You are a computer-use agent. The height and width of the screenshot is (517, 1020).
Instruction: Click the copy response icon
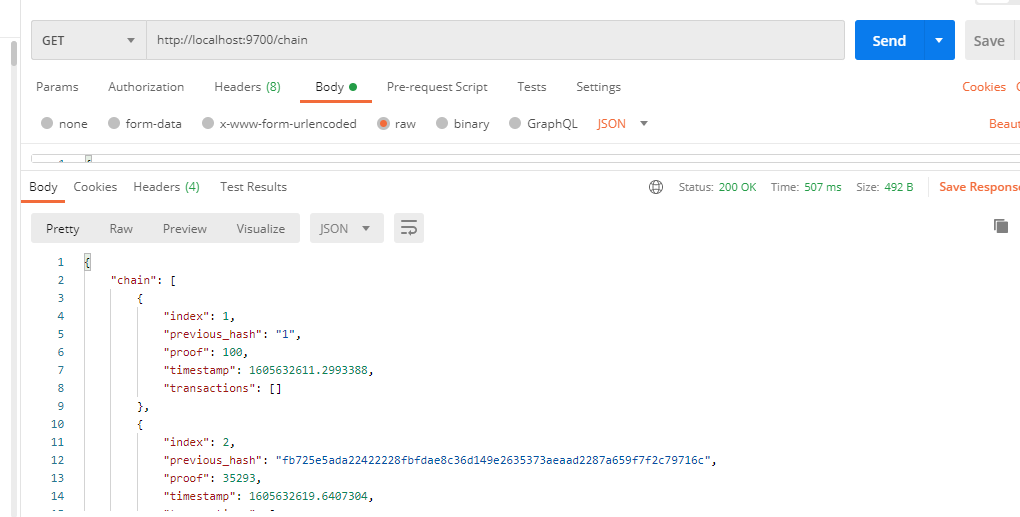tap(1001, 226)
